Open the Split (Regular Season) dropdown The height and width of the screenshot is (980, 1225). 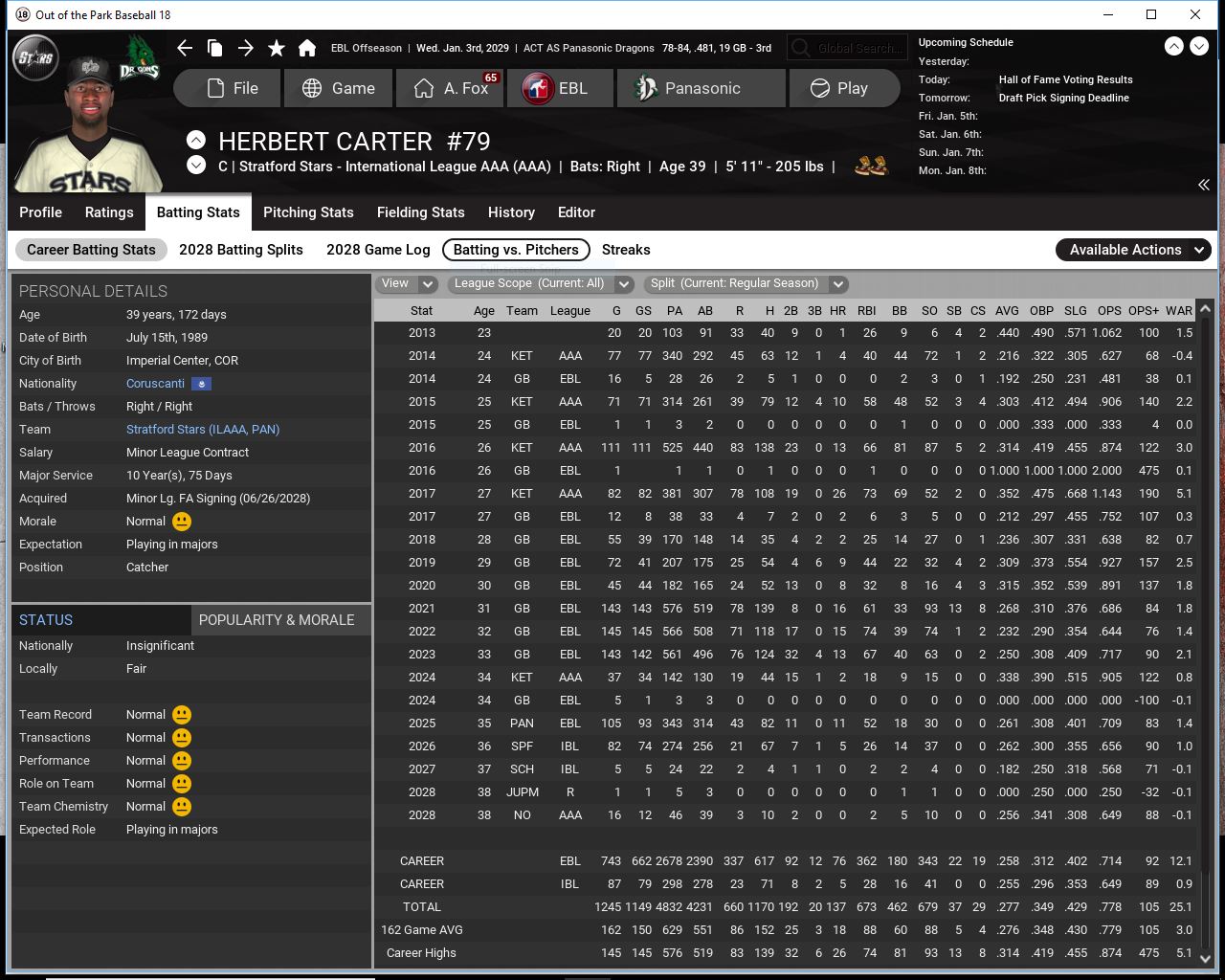tap(746, 283)
